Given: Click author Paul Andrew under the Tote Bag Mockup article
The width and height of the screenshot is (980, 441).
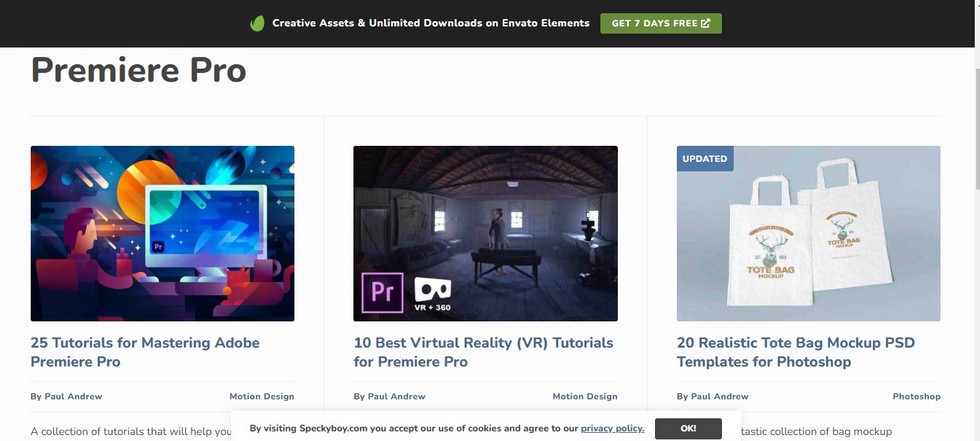Looking at the screenshot, I should tap(719, 396).
